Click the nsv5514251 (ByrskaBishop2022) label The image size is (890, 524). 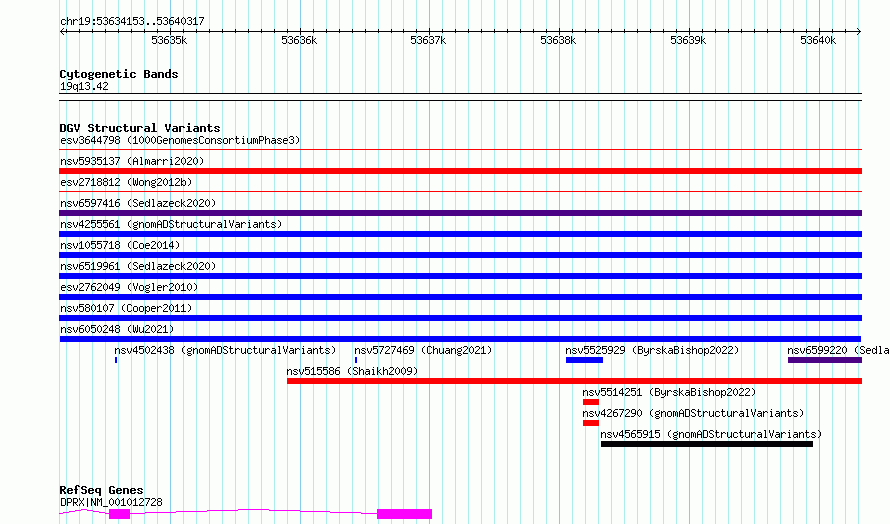pyautogui.click(x=669, y=392)
